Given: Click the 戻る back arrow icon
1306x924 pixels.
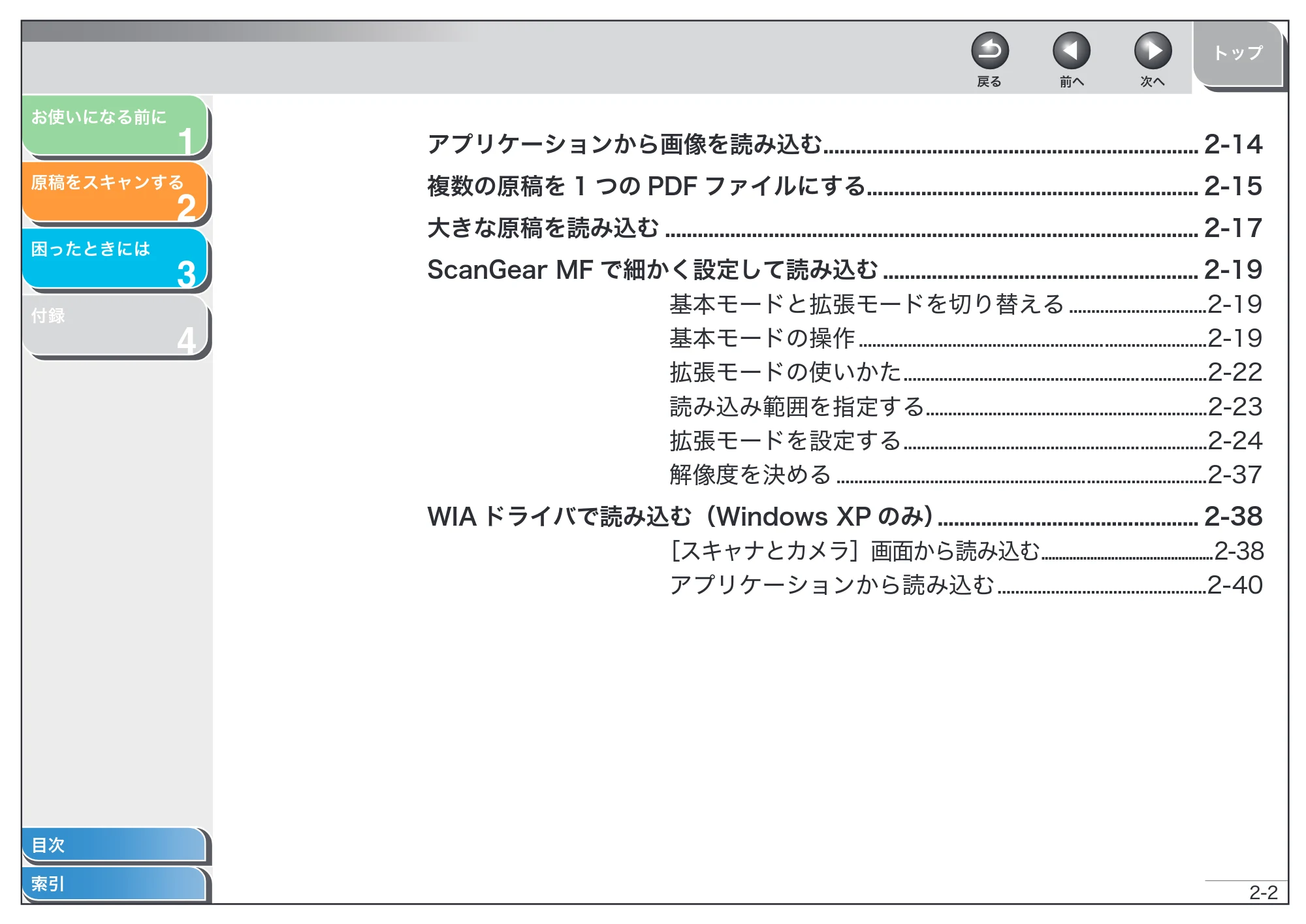Looking at the screenshot, I should pyautogui.click(x=990, y=51).
